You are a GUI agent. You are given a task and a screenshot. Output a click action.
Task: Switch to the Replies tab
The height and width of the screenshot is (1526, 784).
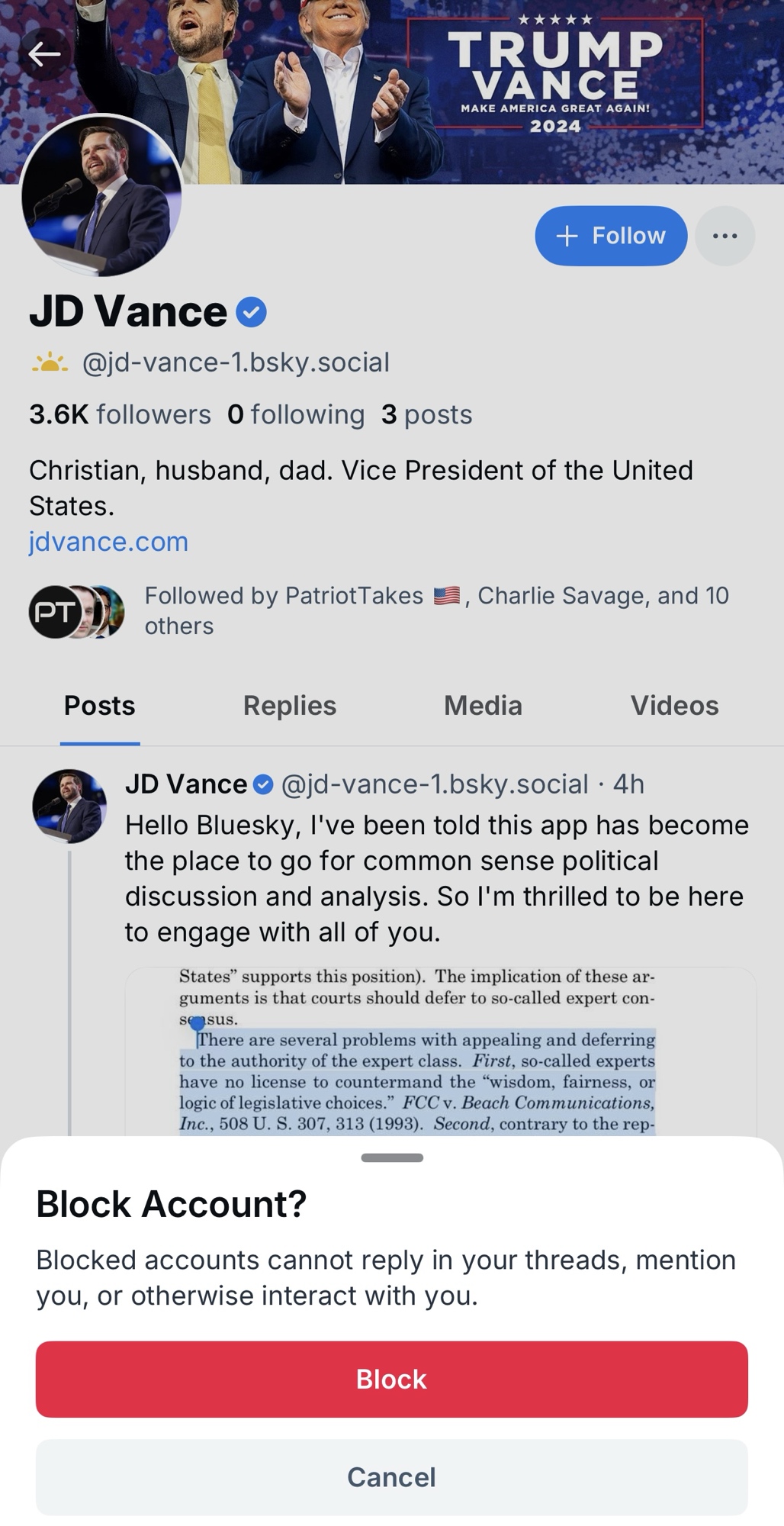(289, 706)
